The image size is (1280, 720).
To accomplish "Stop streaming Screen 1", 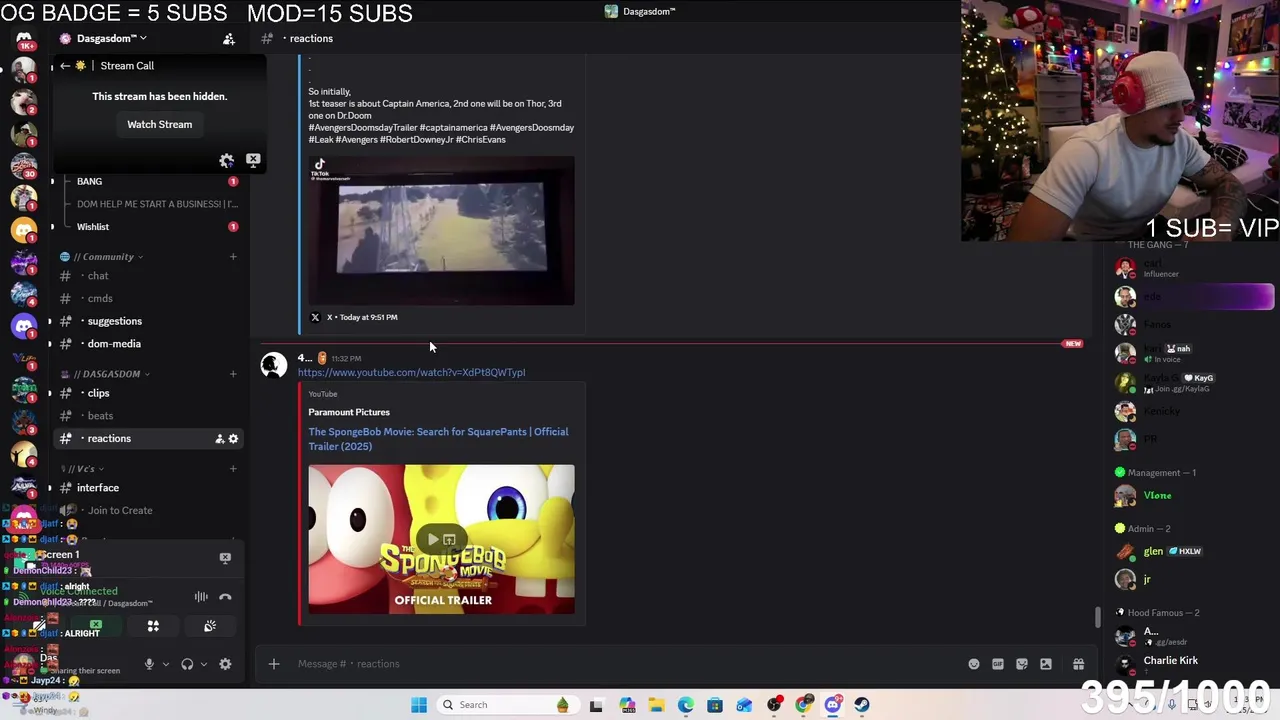I will coord(225,558).
